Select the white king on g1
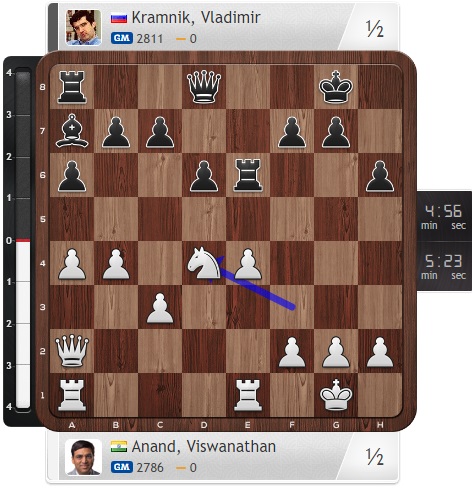 [336, 395]
